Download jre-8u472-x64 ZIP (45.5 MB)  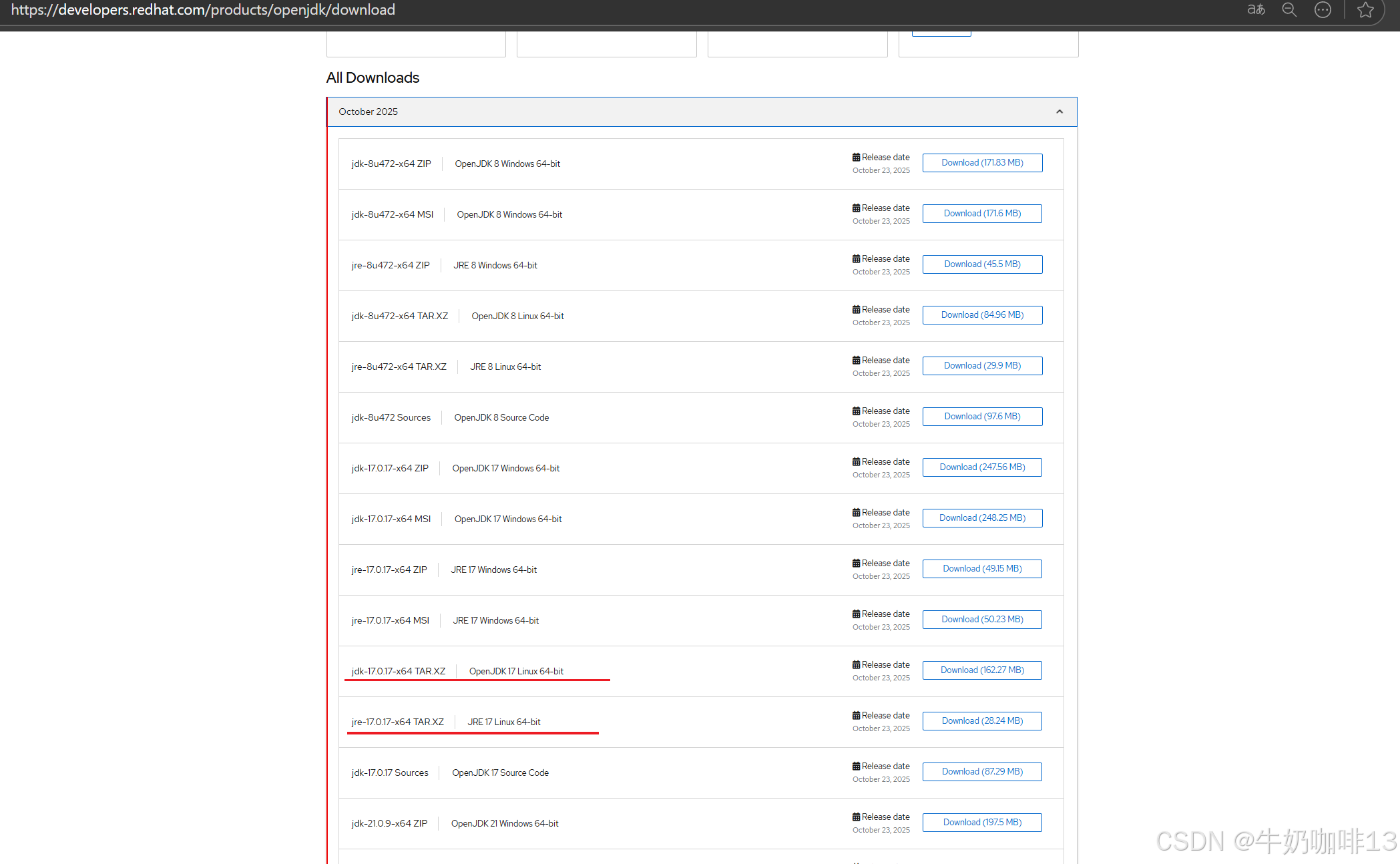[982, 264]
